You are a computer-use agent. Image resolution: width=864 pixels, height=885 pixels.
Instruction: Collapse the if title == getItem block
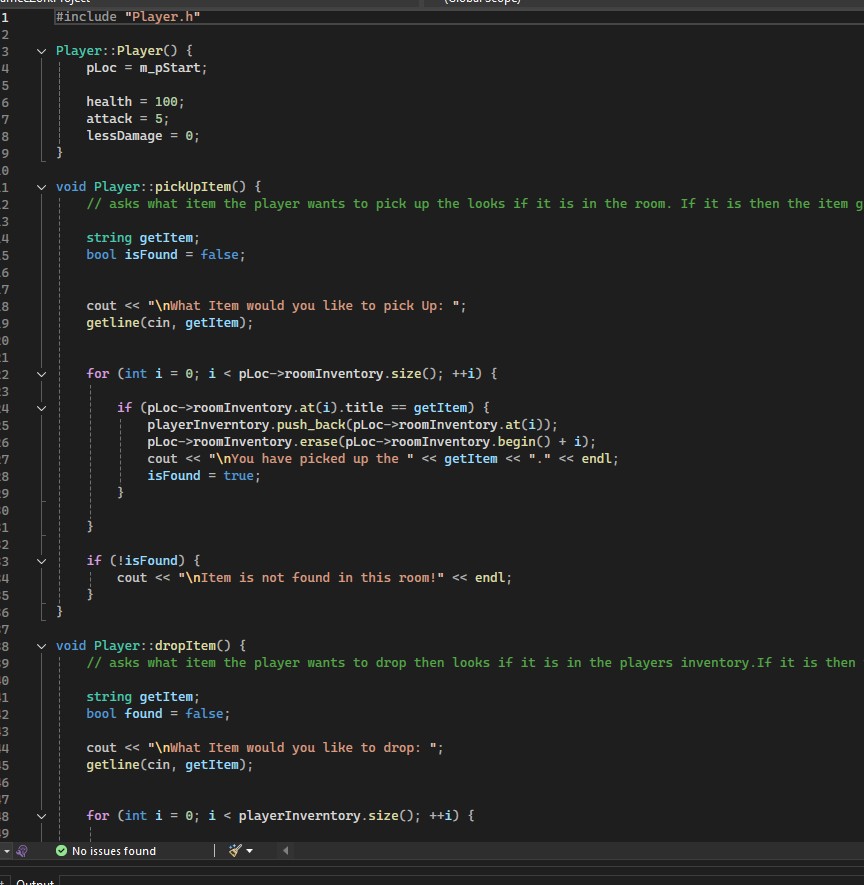41,408
